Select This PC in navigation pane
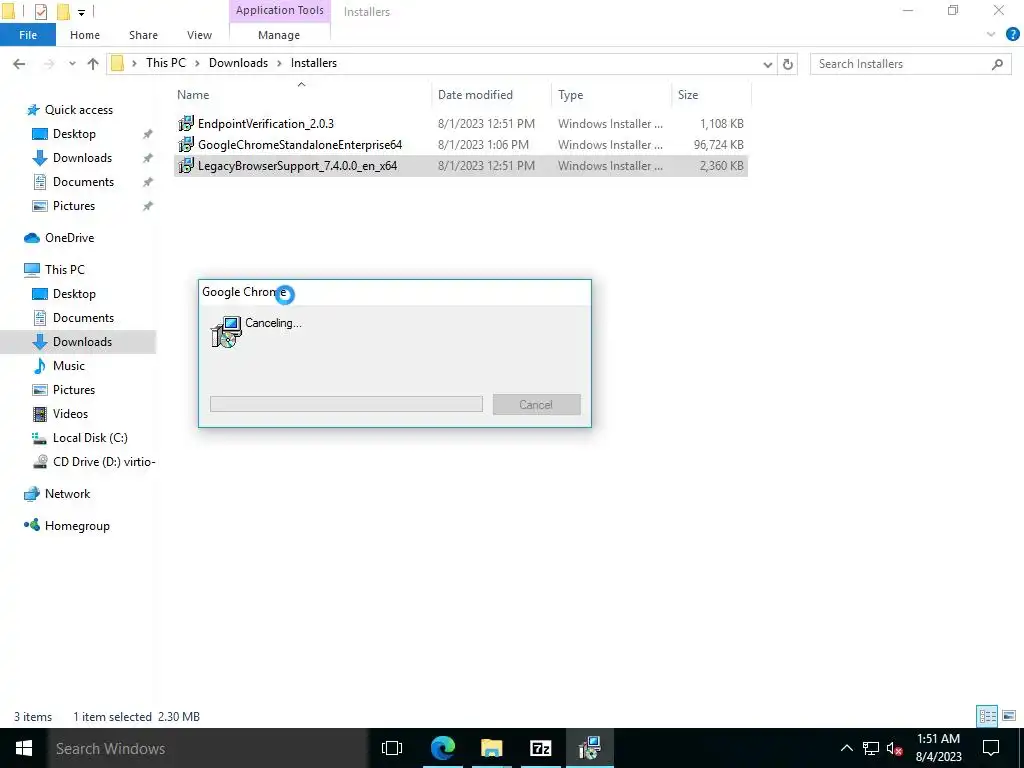 pos(64,270)
